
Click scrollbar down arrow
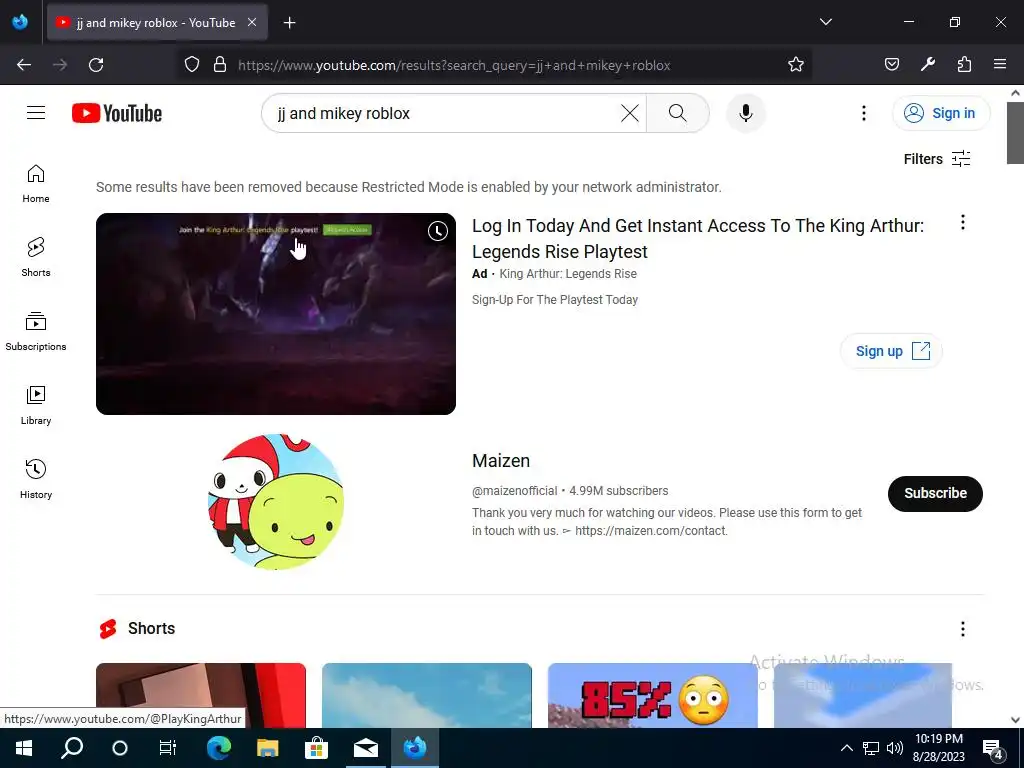click(1015, 720)
